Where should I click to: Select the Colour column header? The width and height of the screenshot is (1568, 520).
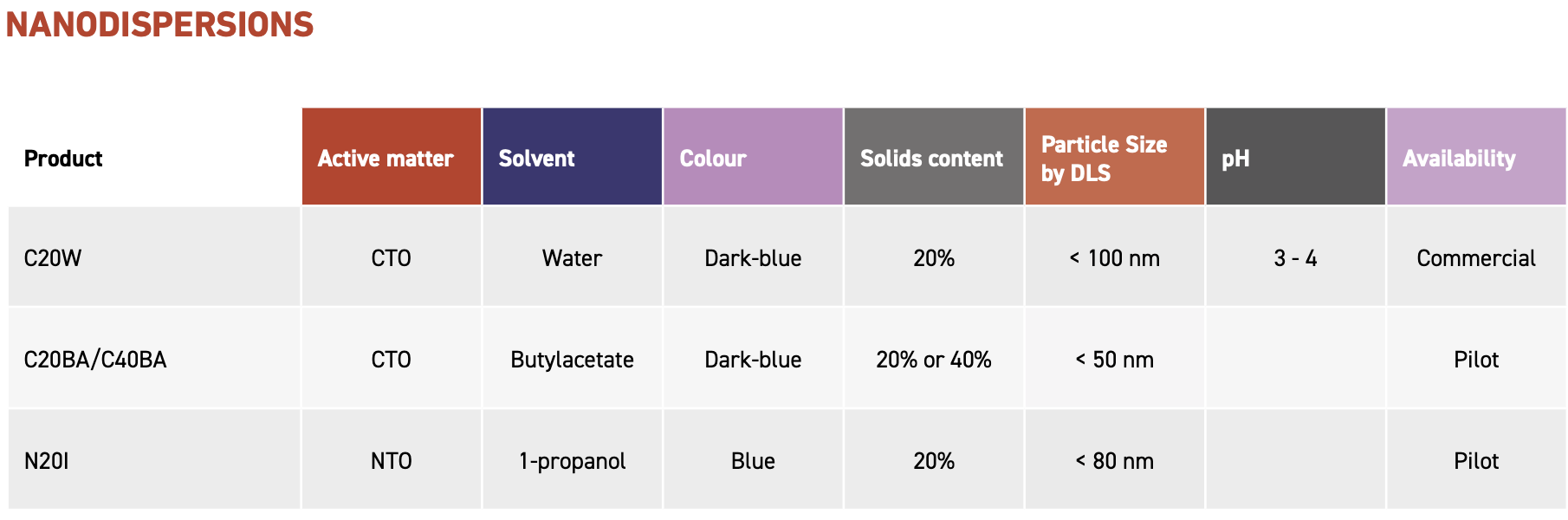pos(753,157)
